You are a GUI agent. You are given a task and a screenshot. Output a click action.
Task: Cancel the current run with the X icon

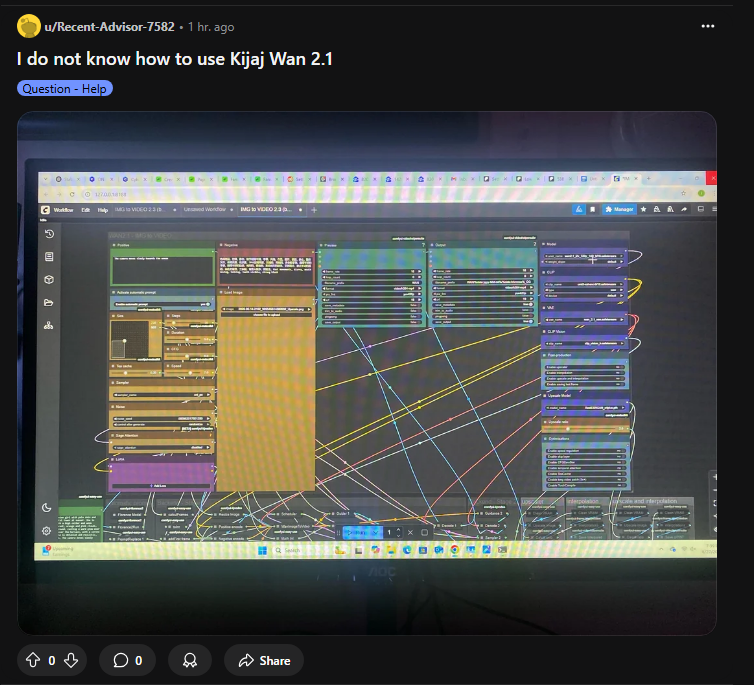(410, 532)
